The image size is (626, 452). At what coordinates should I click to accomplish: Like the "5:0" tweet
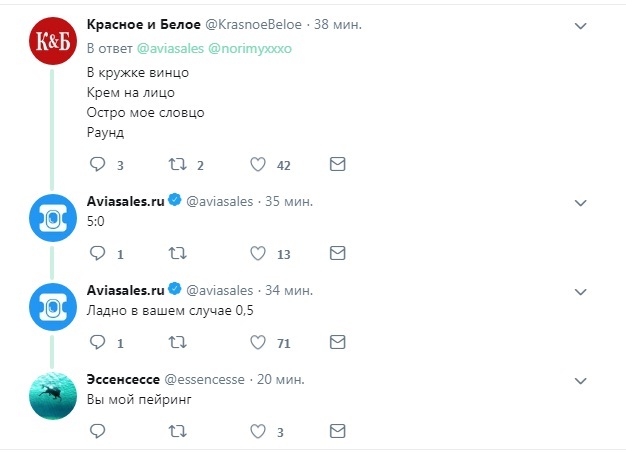[257, 254]
